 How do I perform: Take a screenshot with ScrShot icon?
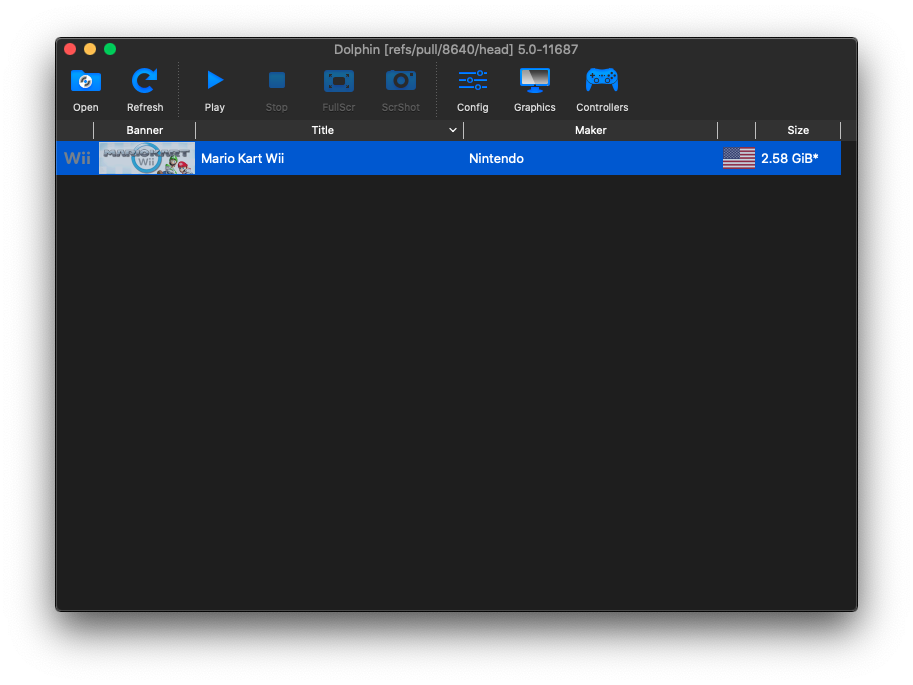click(x=401, y=90)
